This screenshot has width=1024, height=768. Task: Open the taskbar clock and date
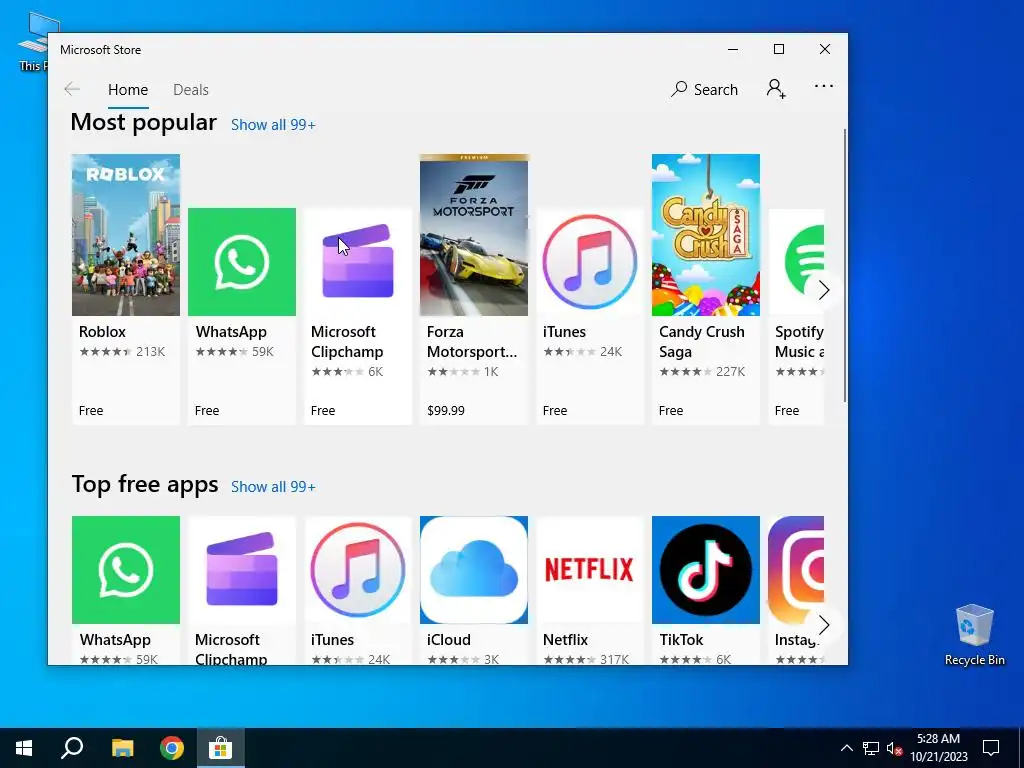point(938,748)
